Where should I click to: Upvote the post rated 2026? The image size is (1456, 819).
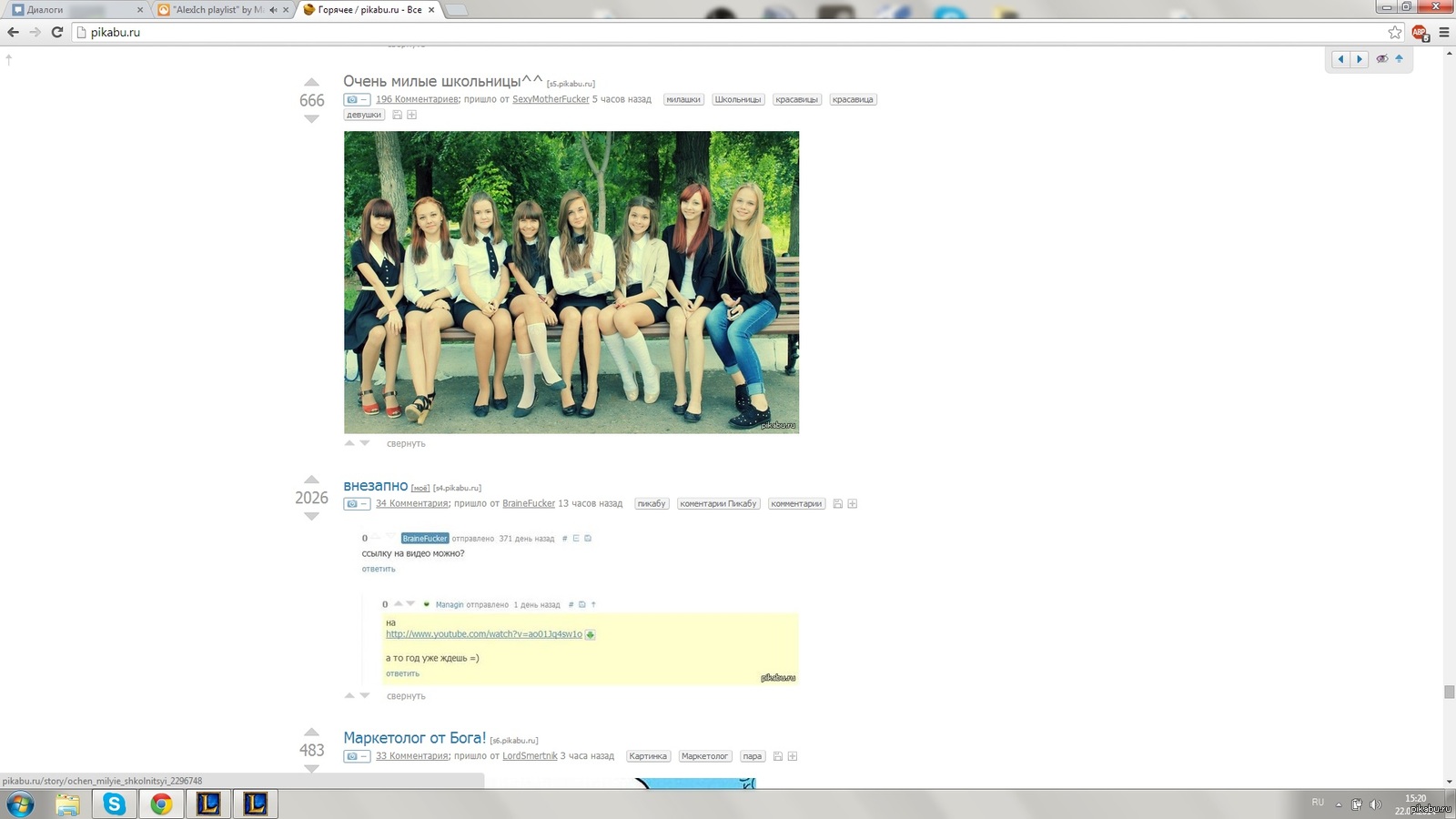coord(311,480)
